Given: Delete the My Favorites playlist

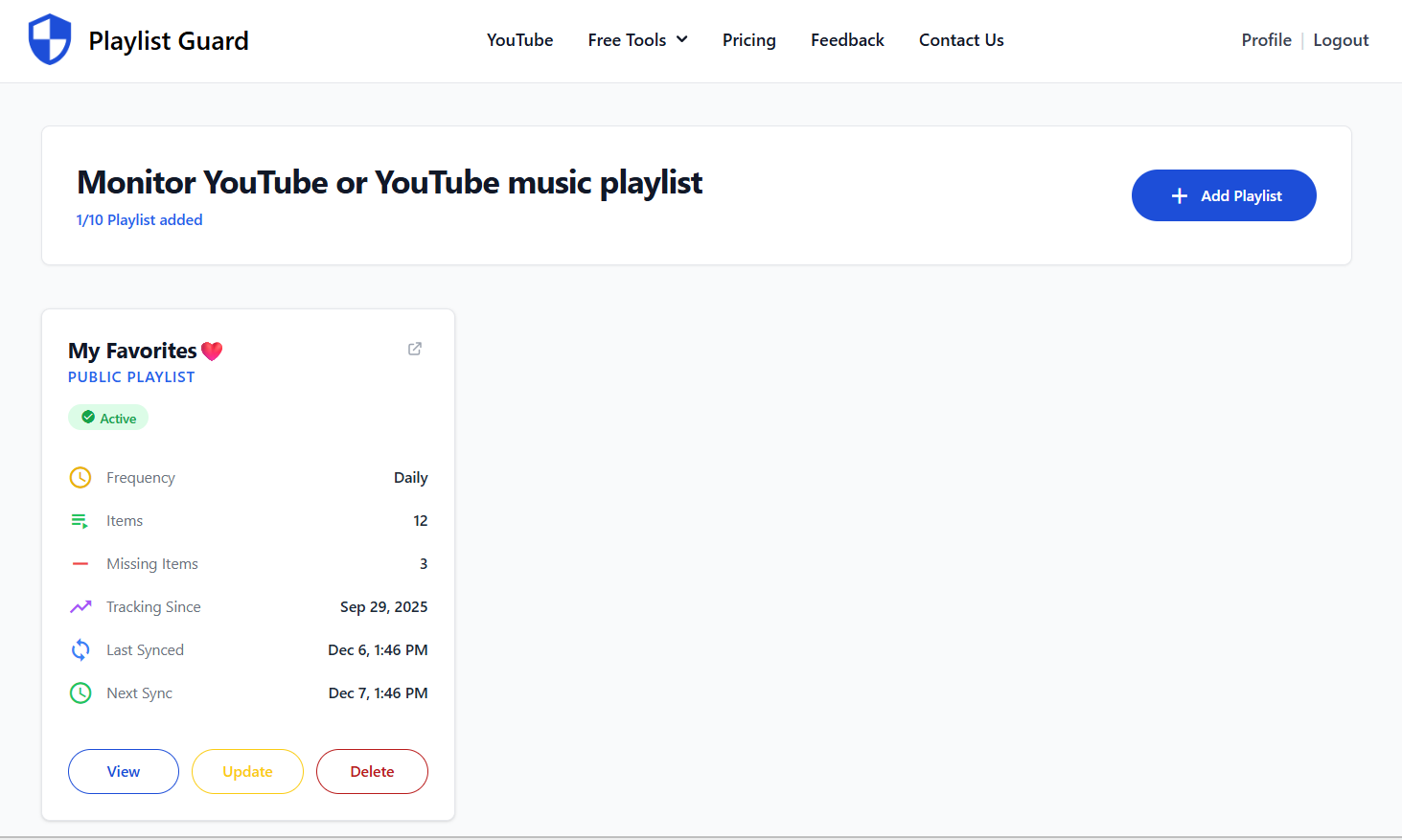Looking at the screenshot, I should [x=372, y=771].
